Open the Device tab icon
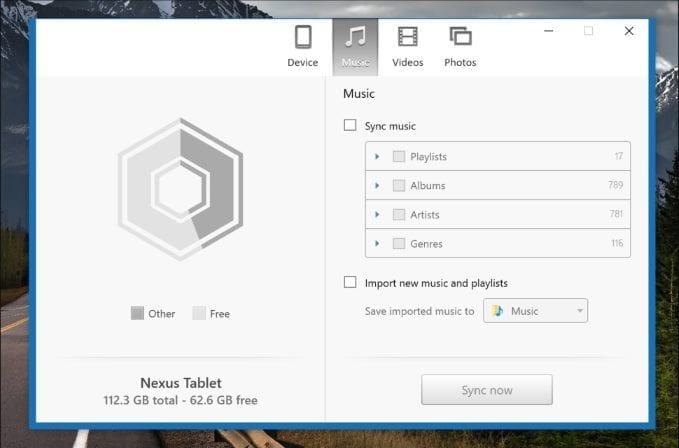This screenshot has height=448, width=679. (x=302, y=39)
